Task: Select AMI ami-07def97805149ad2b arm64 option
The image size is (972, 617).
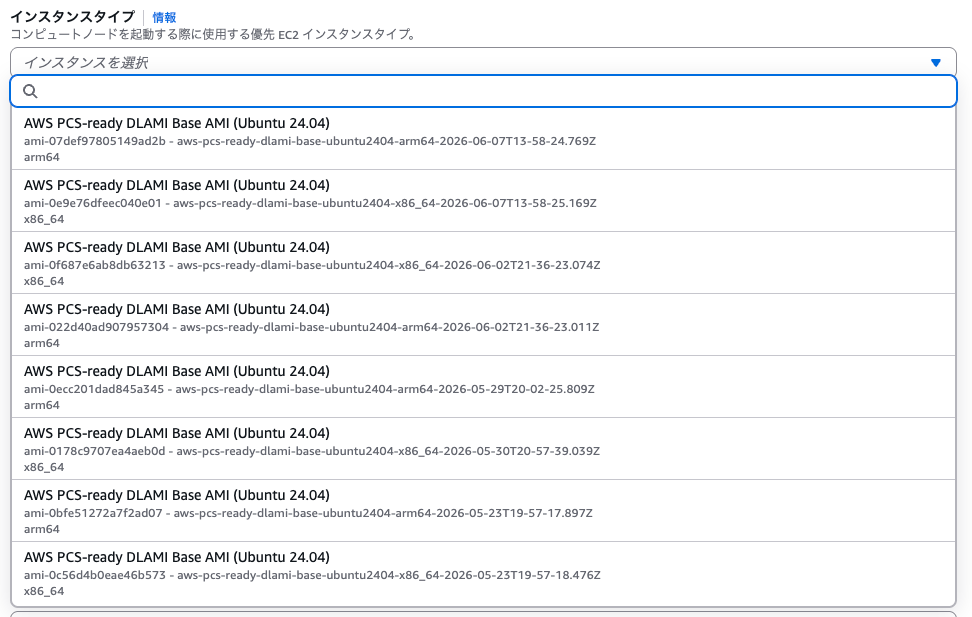Action: pyautogui.click(x=484, y=139)
